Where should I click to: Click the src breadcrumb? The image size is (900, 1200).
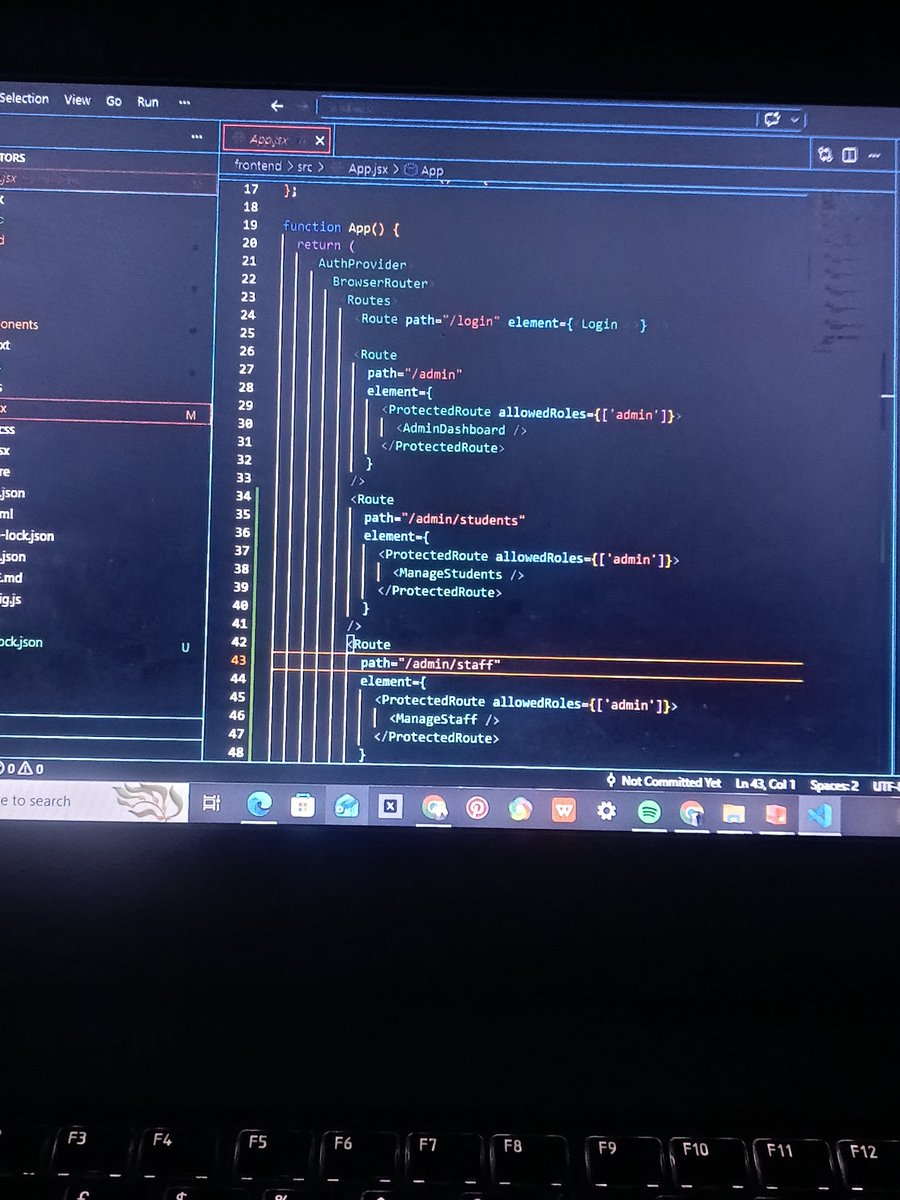(x=305, y=168)
